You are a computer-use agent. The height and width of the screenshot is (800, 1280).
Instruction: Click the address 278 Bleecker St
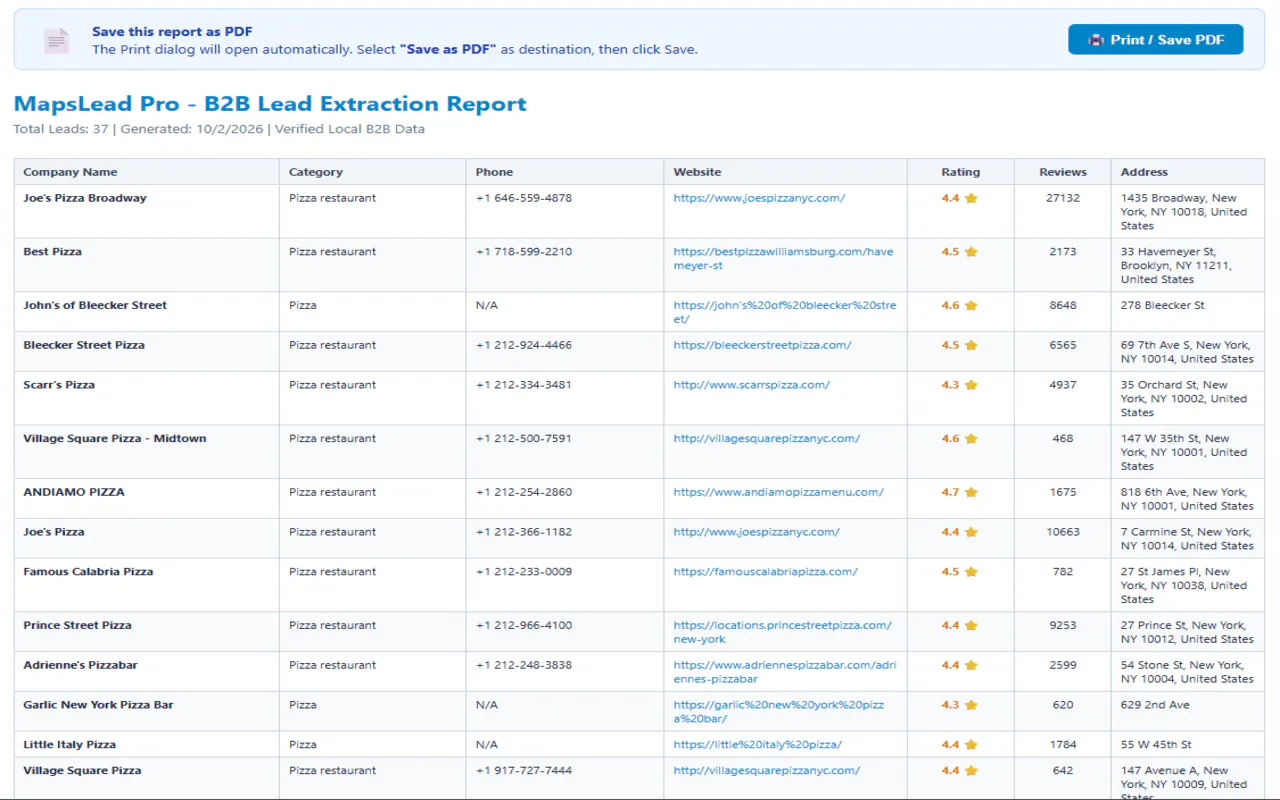(x=1162, y=306)
